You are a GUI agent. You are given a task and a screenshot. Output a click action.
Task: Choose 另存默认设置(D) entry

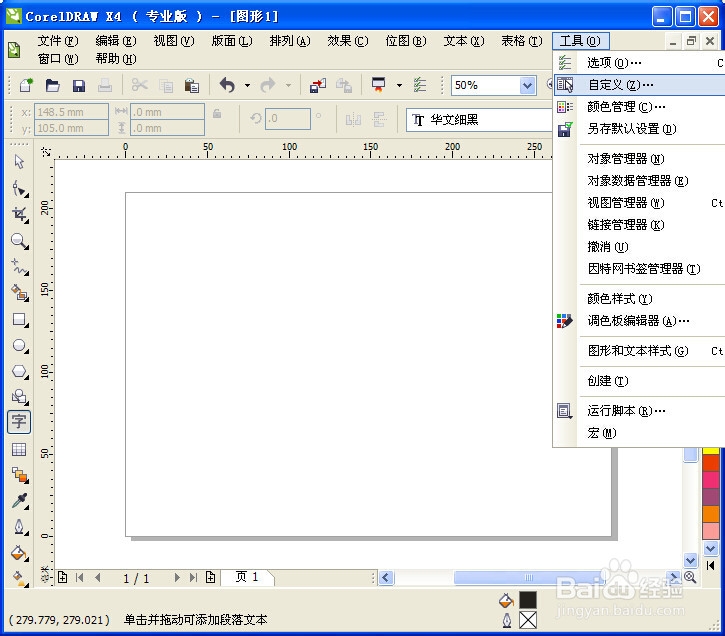[639, 129]
